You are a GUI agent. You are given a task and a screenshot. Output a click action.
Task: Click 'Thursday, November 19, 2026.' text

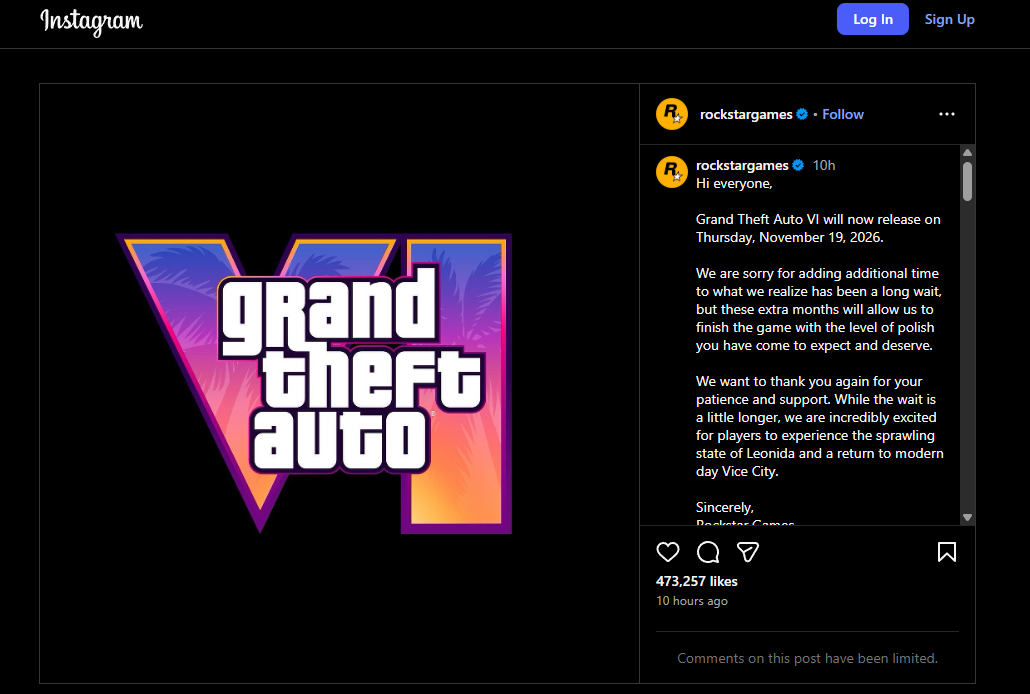pos(790,237)
